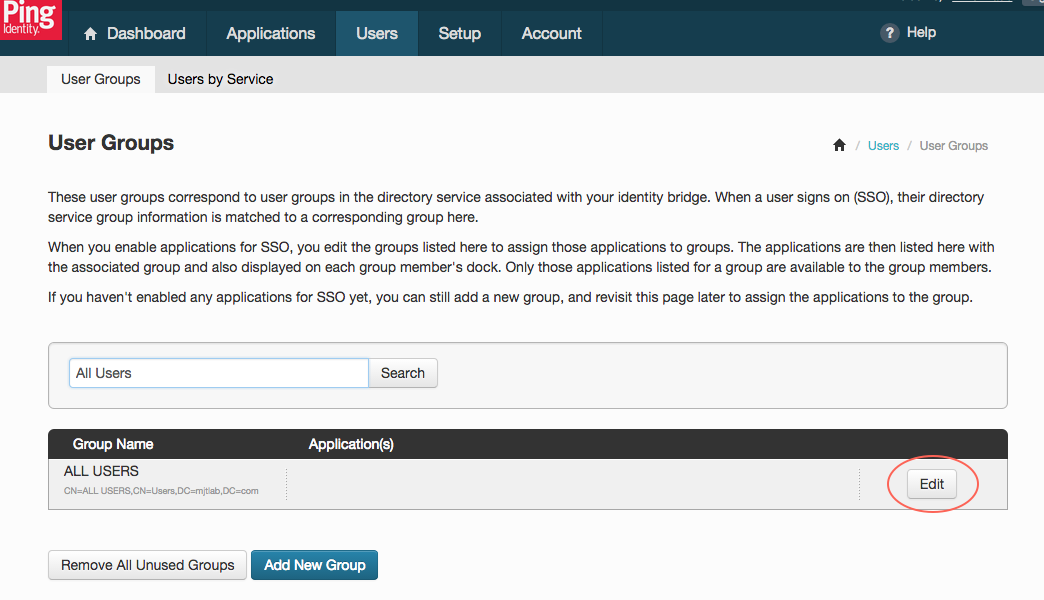Click the Group Name column header
This screenshot has width=1044, height=600.
click(x=113, y=444)
